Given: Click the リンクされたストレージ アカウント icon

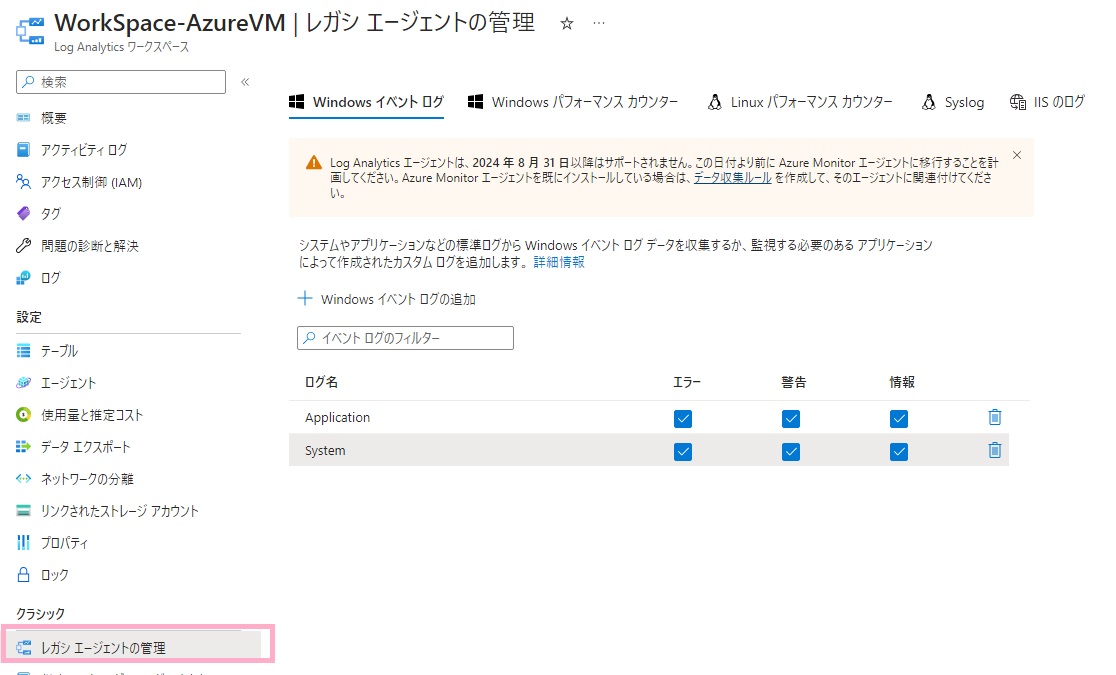Looking at the screenshot, I should coord(23,511).
